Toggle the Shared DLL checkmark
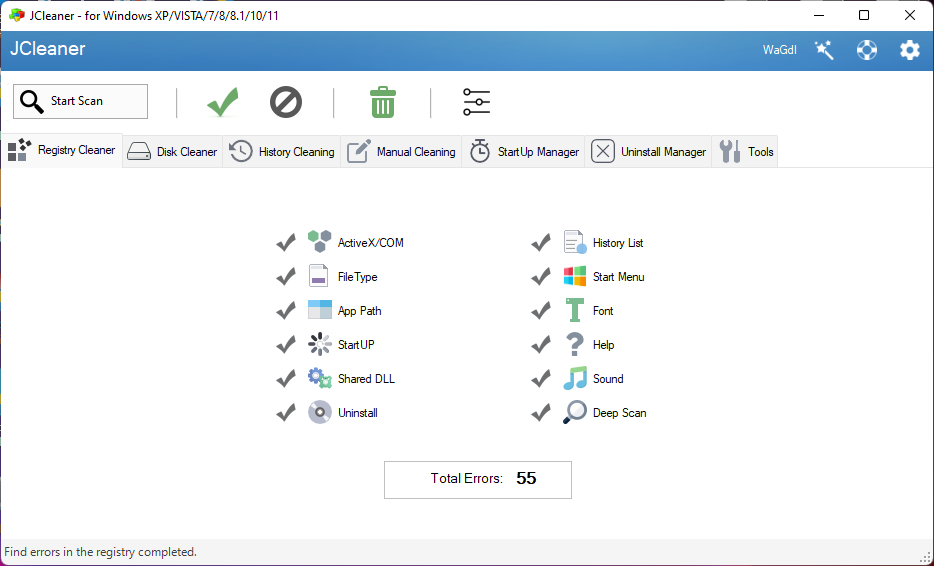 coord(286,378)
